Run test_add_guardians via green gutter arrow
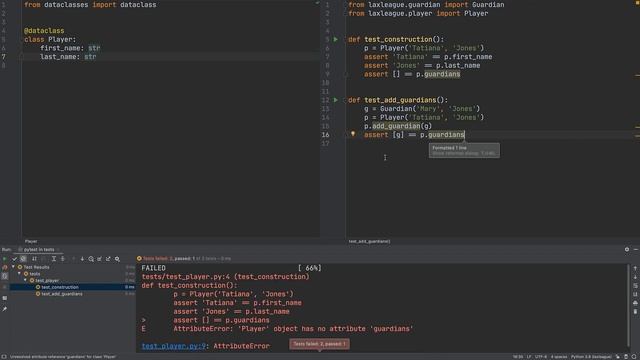This screenshot has width=640, height=360. (x=336, y=100)
